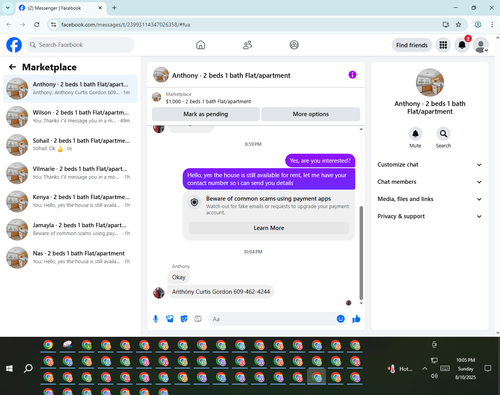Open the Groups icon in top navigation
The image size is (500, 395).
tap(294, 45)
